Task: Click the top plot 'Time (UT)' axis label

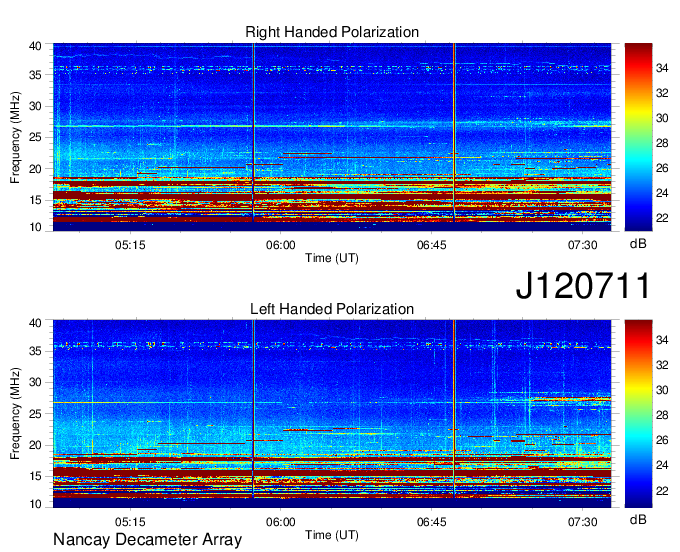Action: click(x=332, y=258)
